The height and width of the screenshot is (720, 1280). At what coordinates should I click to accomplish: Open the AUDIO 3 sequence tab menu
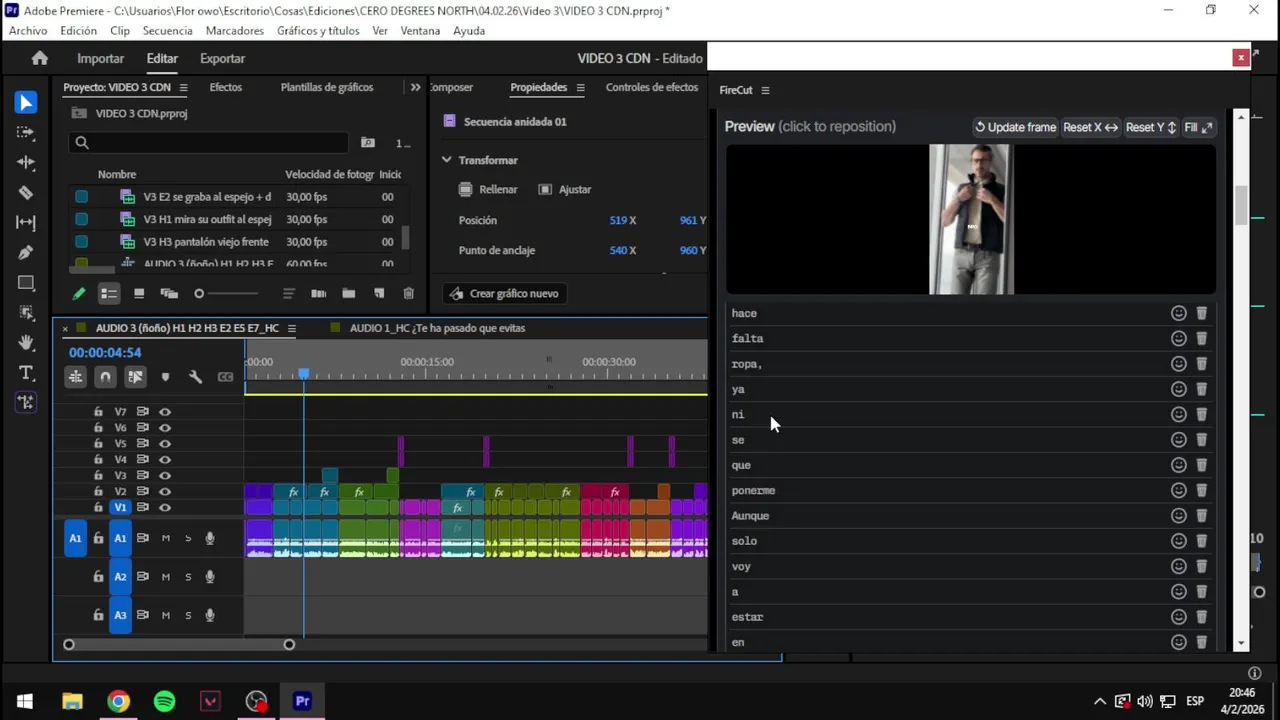click(291, 328)
